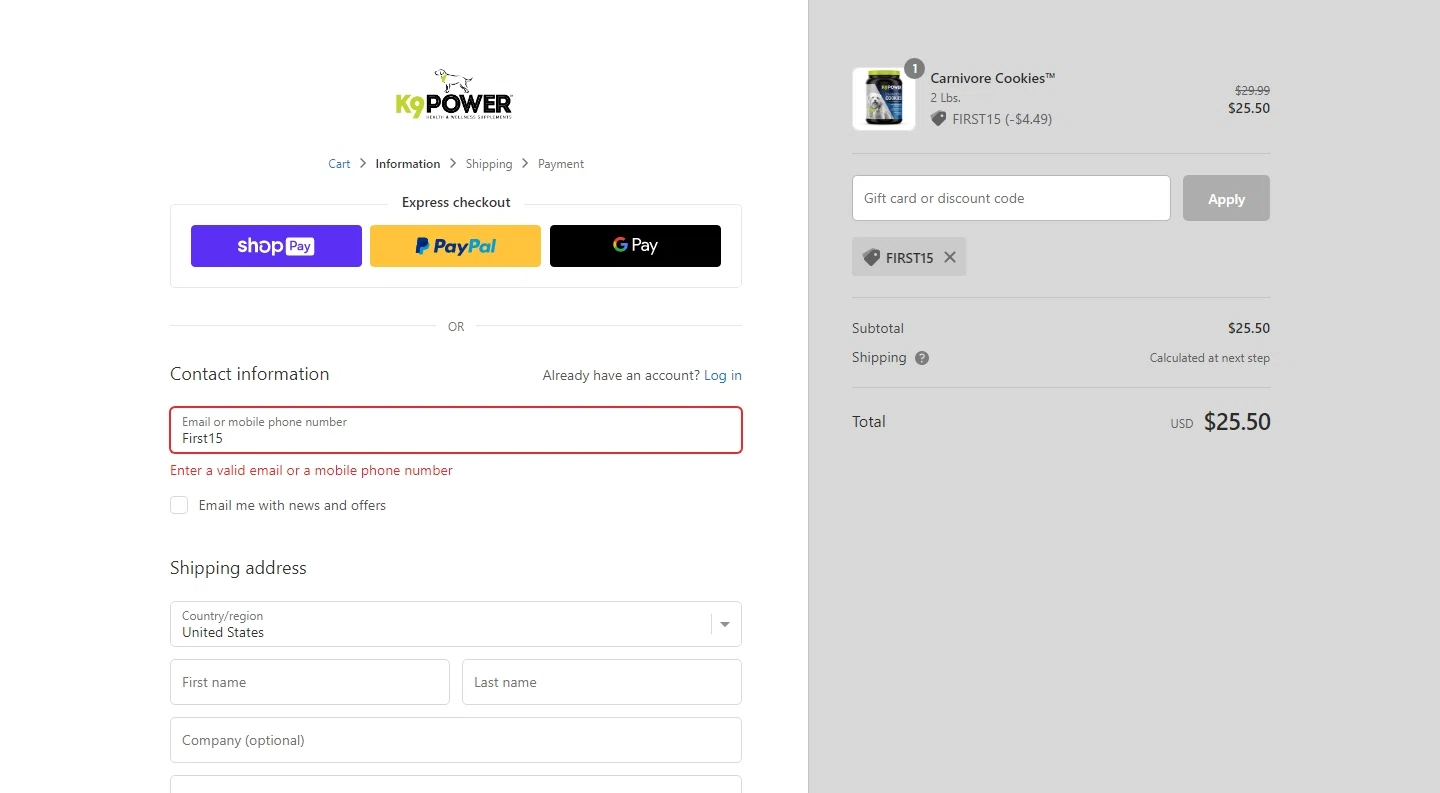Apply the discount code

click(x=1226, y=198)
